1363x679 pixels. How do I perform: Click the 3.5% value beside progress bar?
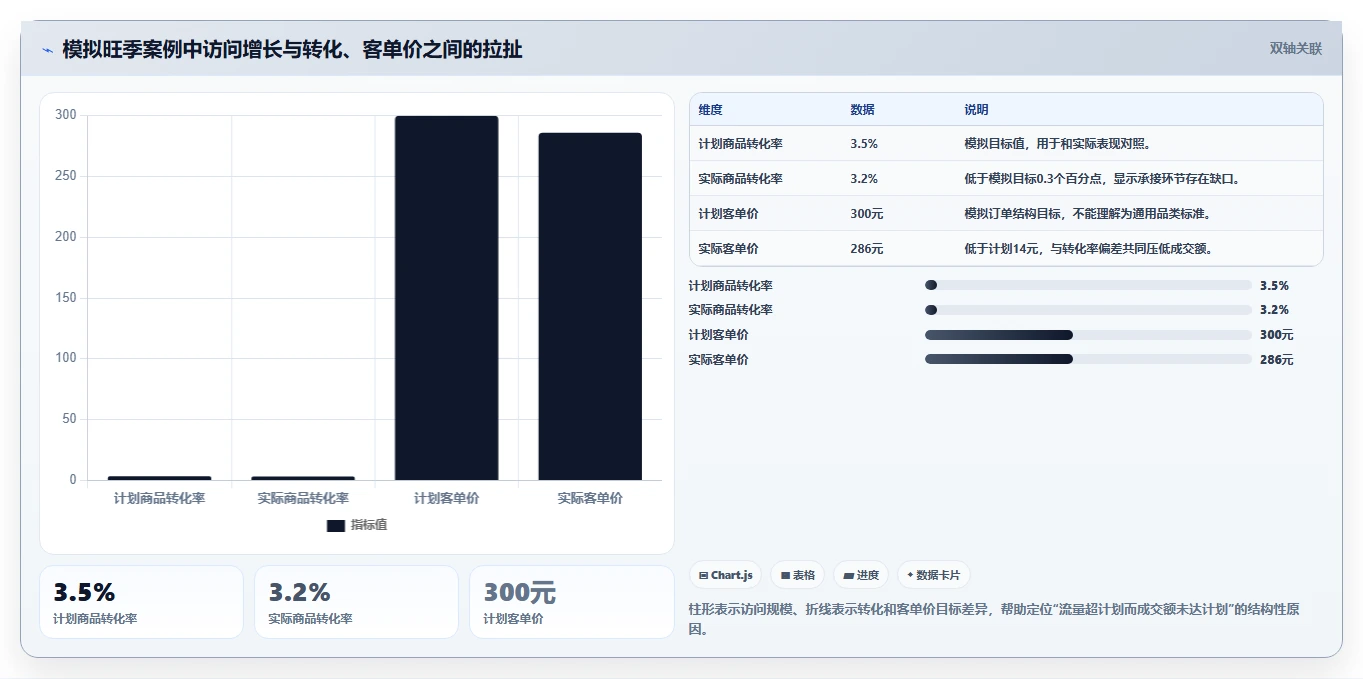[1274, 285]
